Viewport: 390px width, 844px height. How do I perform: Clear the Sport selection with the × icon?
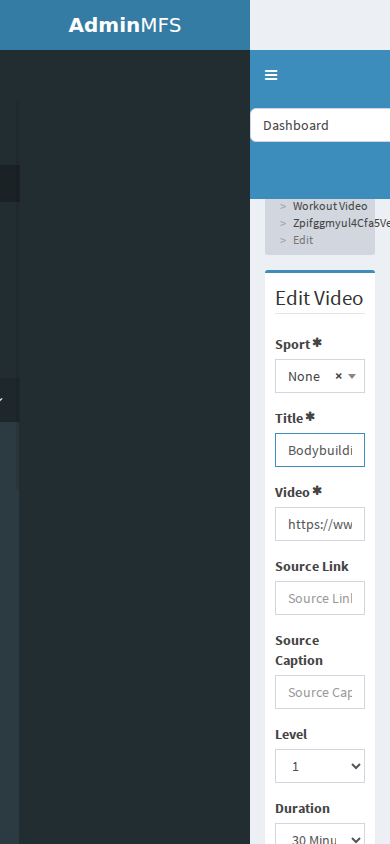click(x=338, y=376)
